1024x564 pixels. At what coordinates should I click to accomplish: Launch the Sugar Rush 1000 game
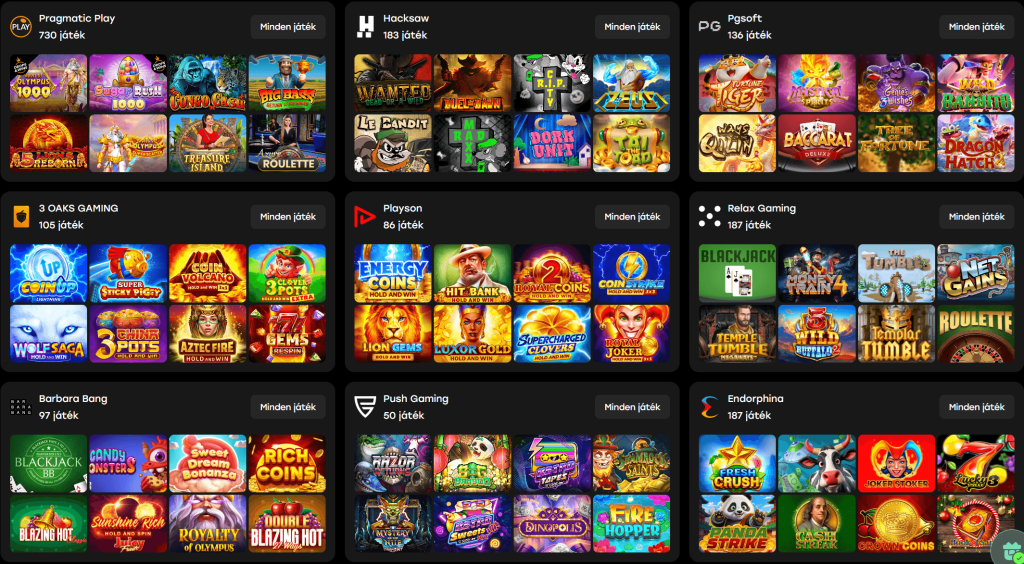click(x=128, y=83)
